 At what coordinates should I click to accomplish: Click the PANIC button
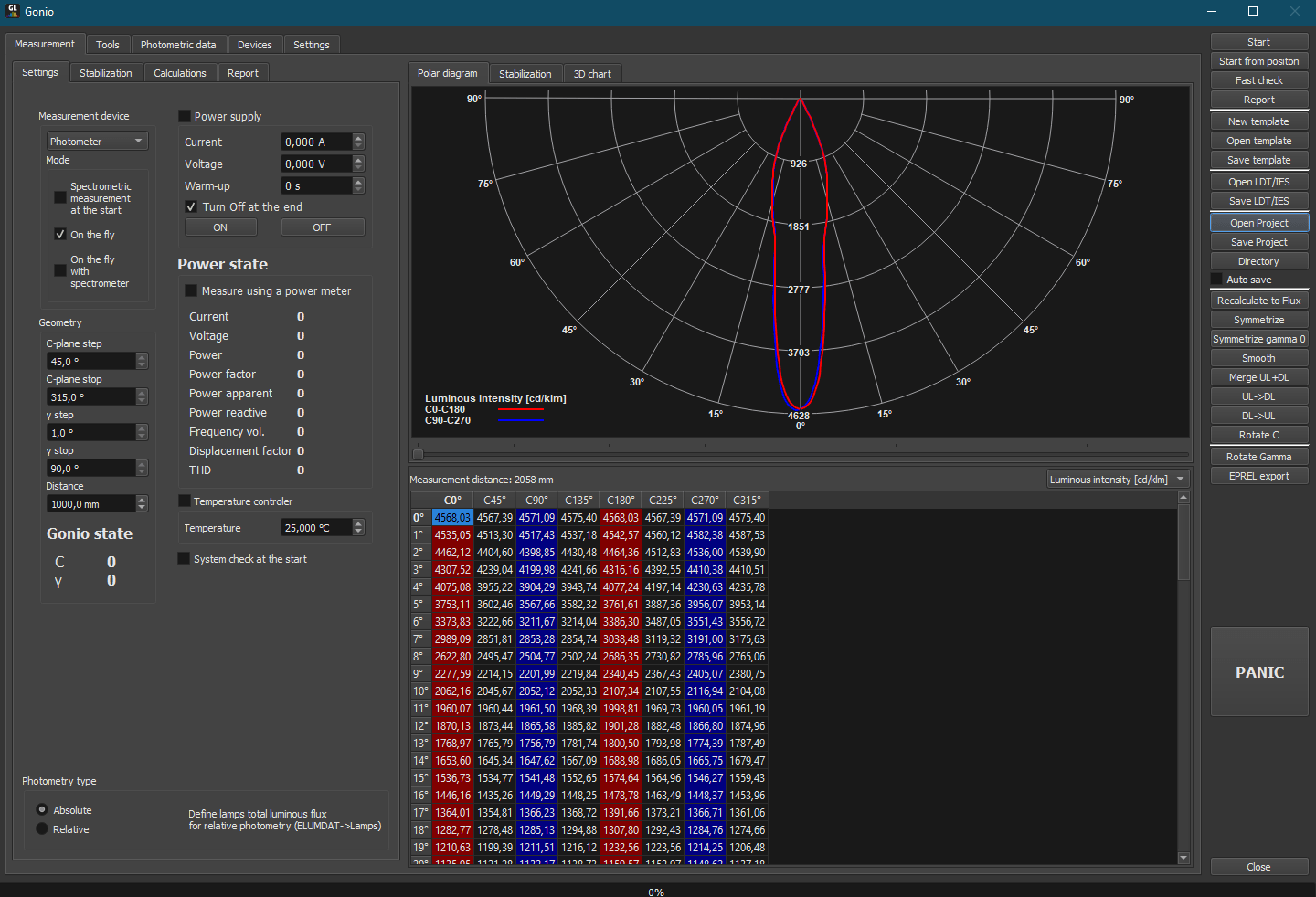click(1259, 671)
